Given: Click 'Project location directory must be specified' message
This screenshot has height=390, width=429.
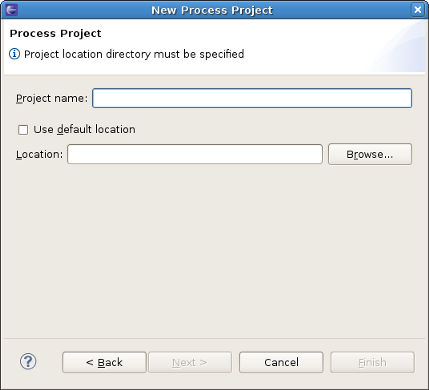Looking at the screenshot, I should coord(134,54).
